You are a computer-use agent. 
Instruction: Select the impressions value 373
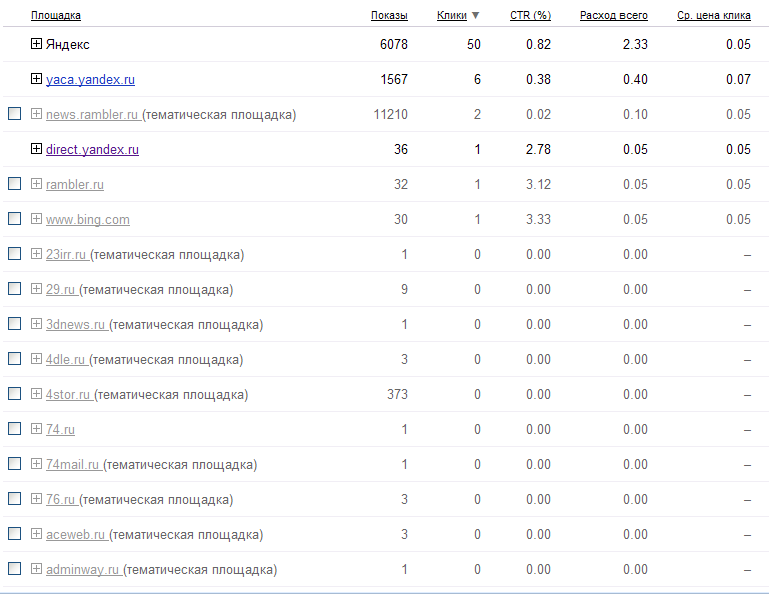pos(397,394)
